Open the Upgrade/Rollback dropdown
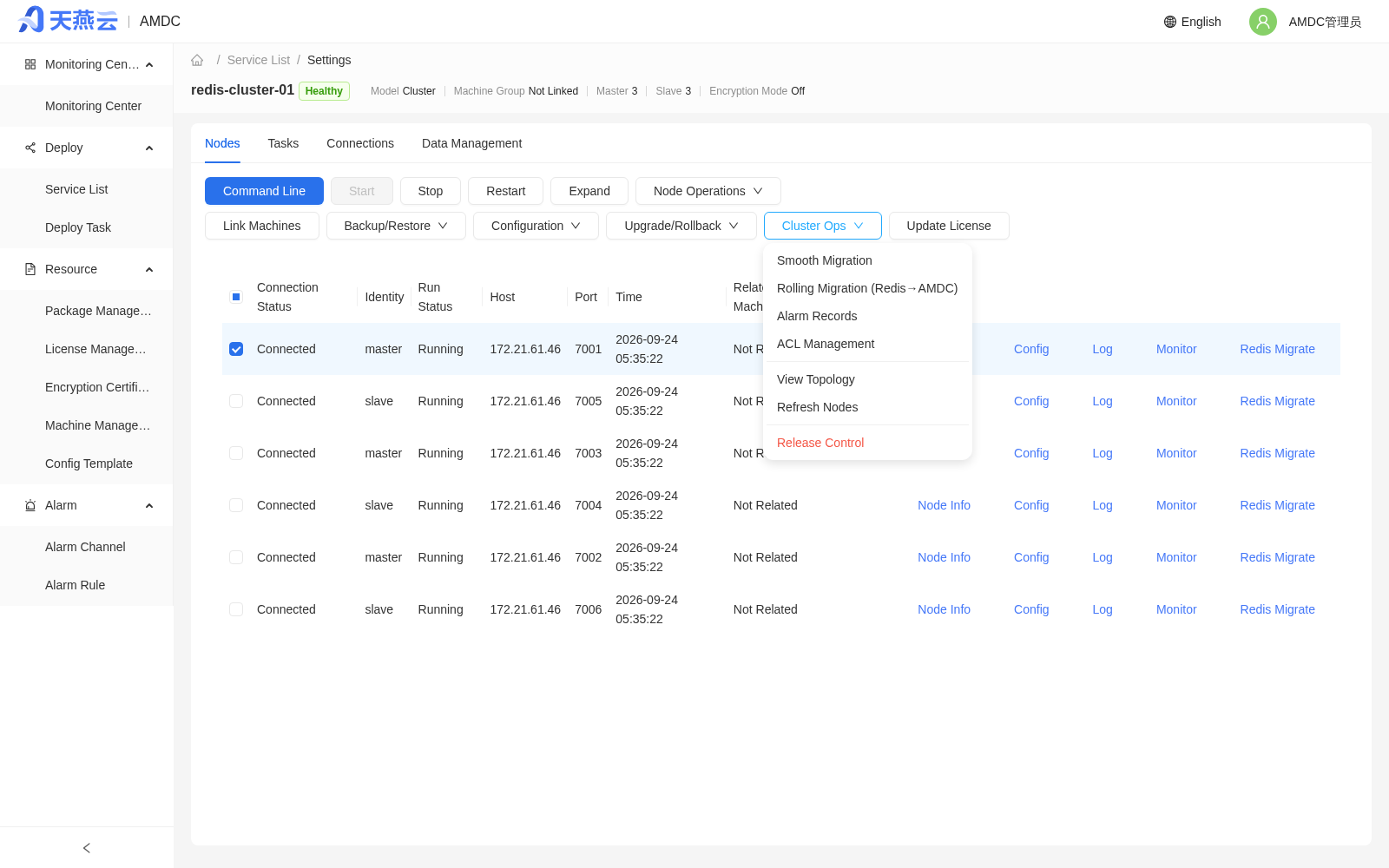 681,226
